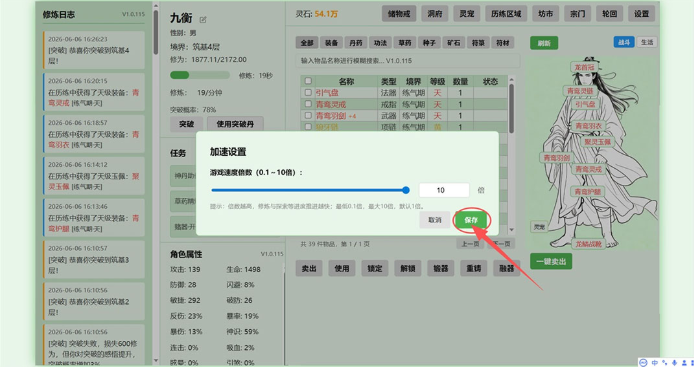Open the 筑基4层 breakthrough log entry
The image size is (694, 367).
pos(94,50)
